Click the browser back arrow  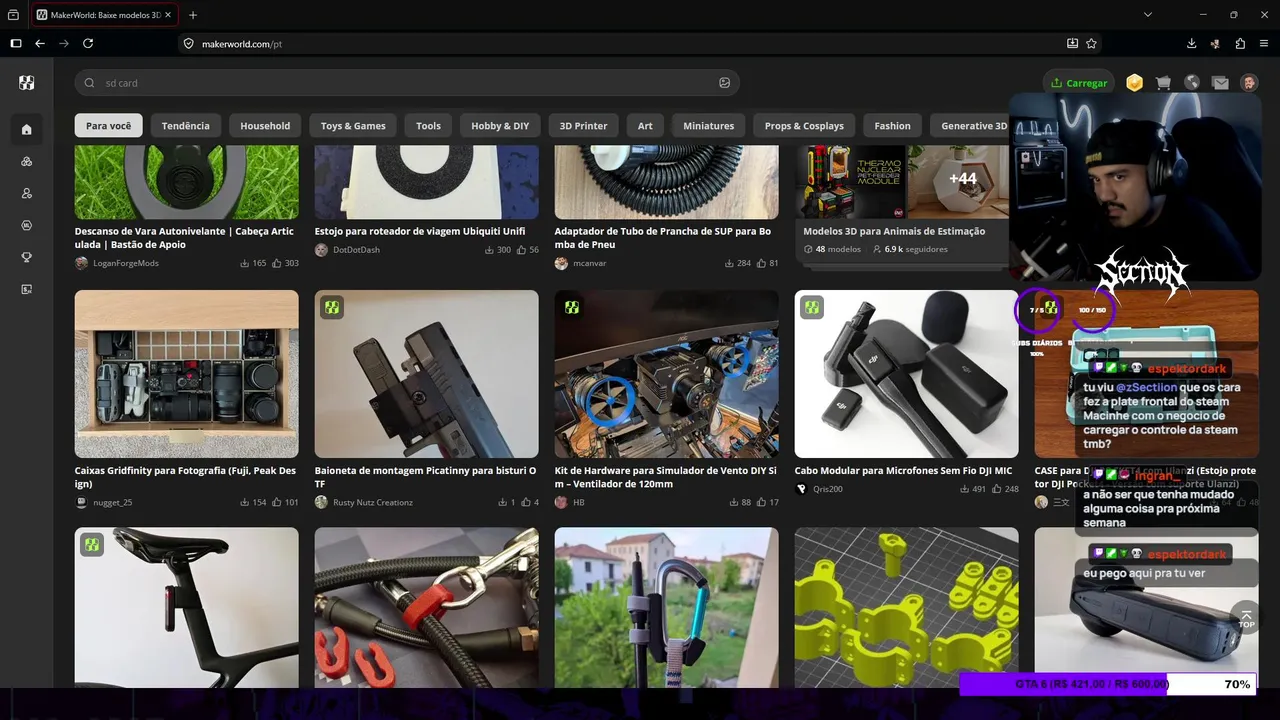pyautogui.click(x=40, y=44)
